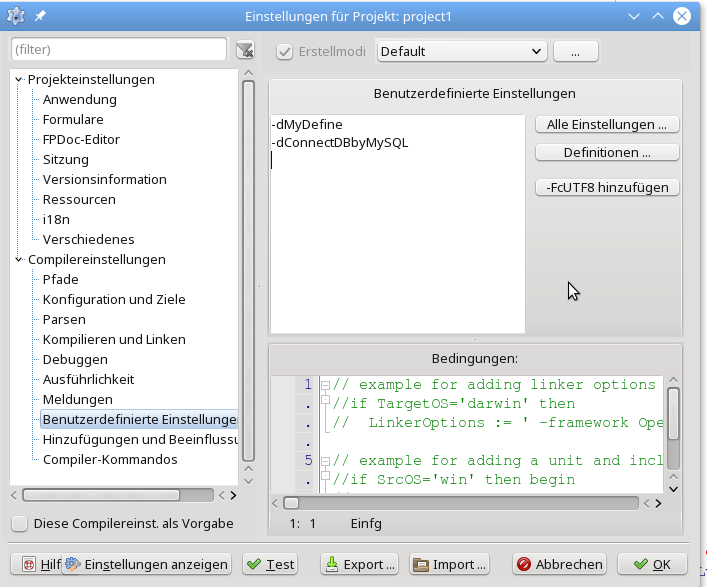Select Pfade under Compilereinstellungen
Screen dimensions: 707x587
point(60,279)
